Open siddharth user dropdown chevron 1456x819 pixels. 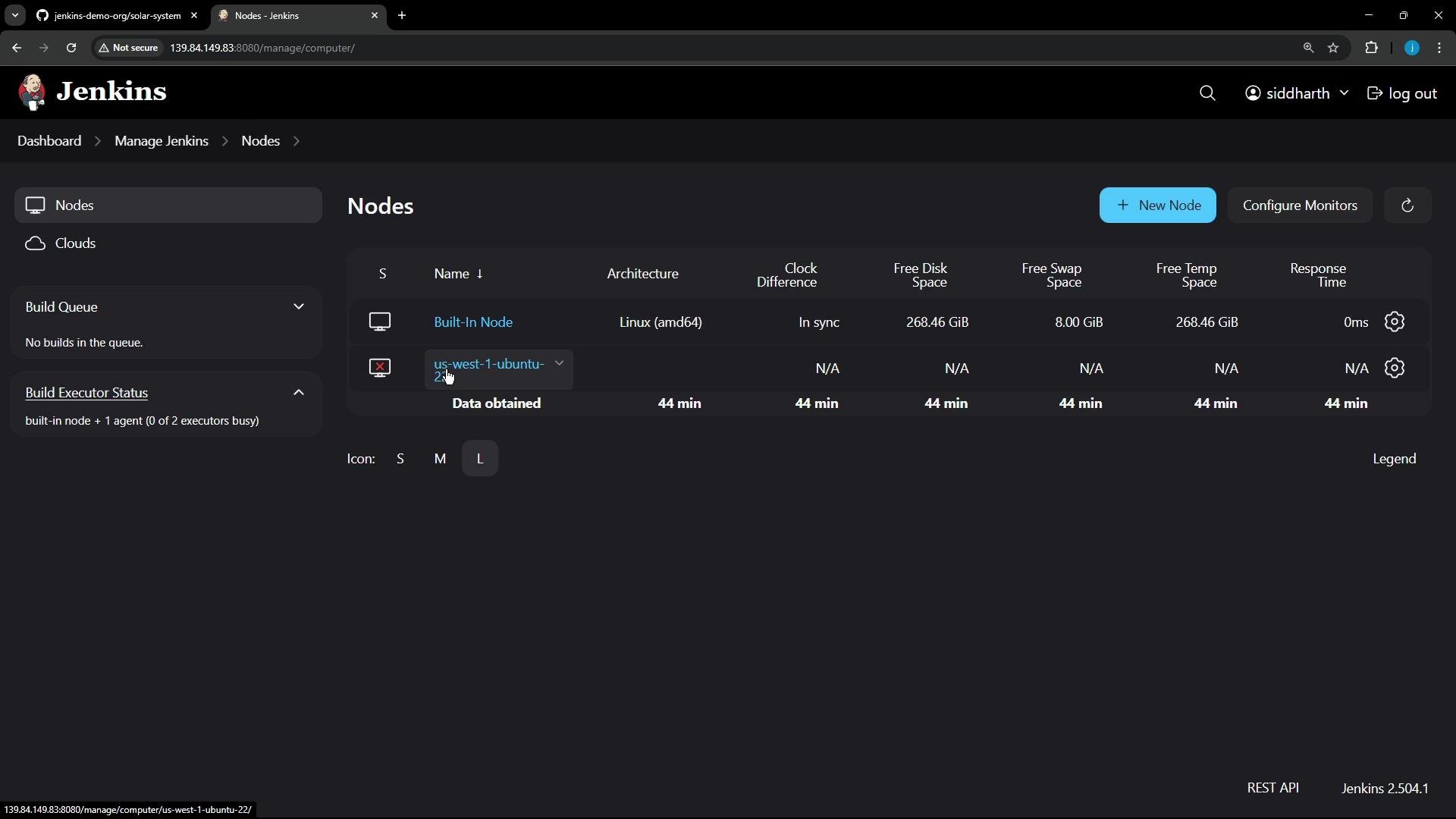(1344, 93)
